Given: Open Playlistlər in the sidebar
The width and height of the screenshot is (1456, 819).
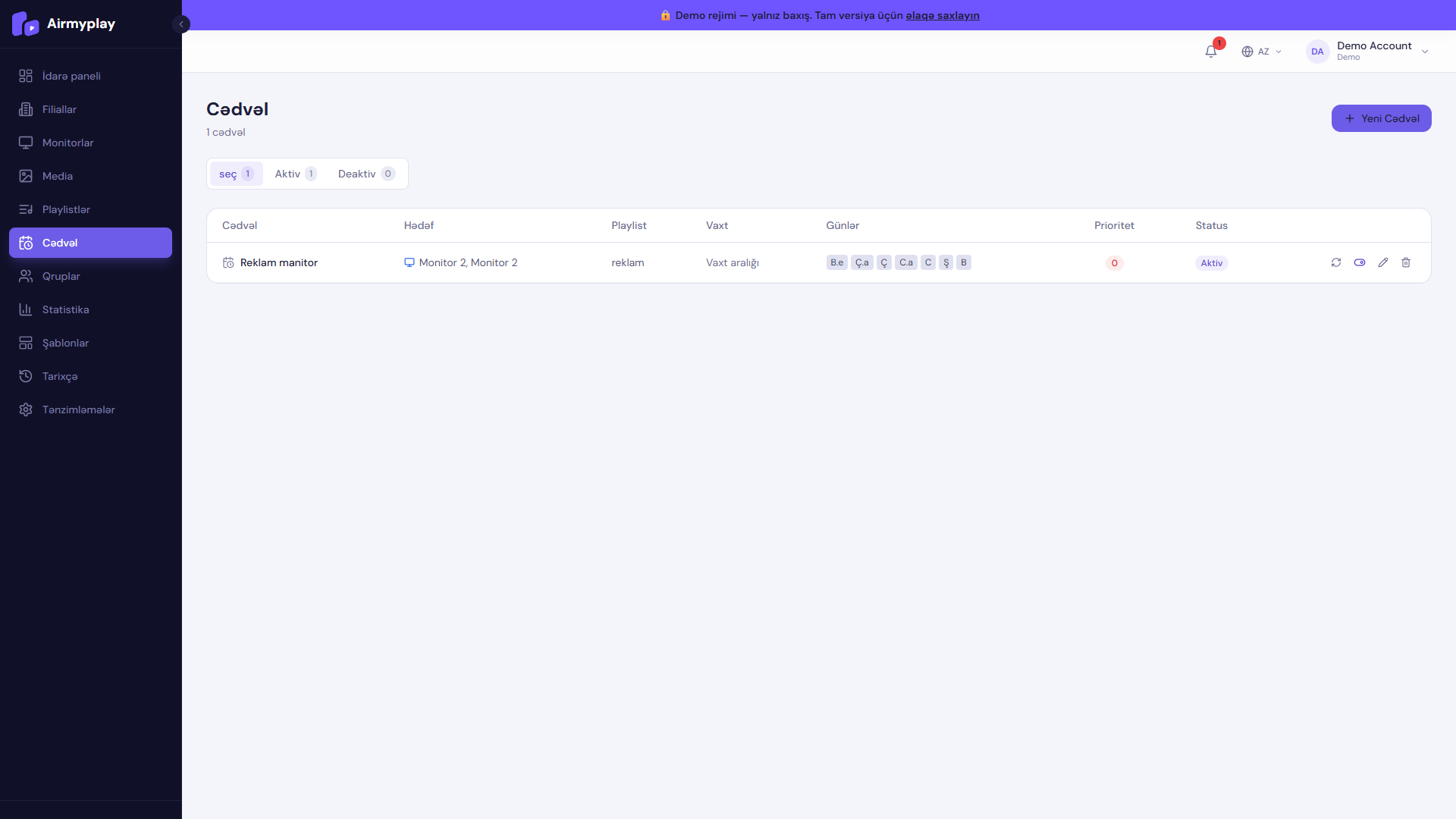Looking at the screenshot, I should coord(66,209).
